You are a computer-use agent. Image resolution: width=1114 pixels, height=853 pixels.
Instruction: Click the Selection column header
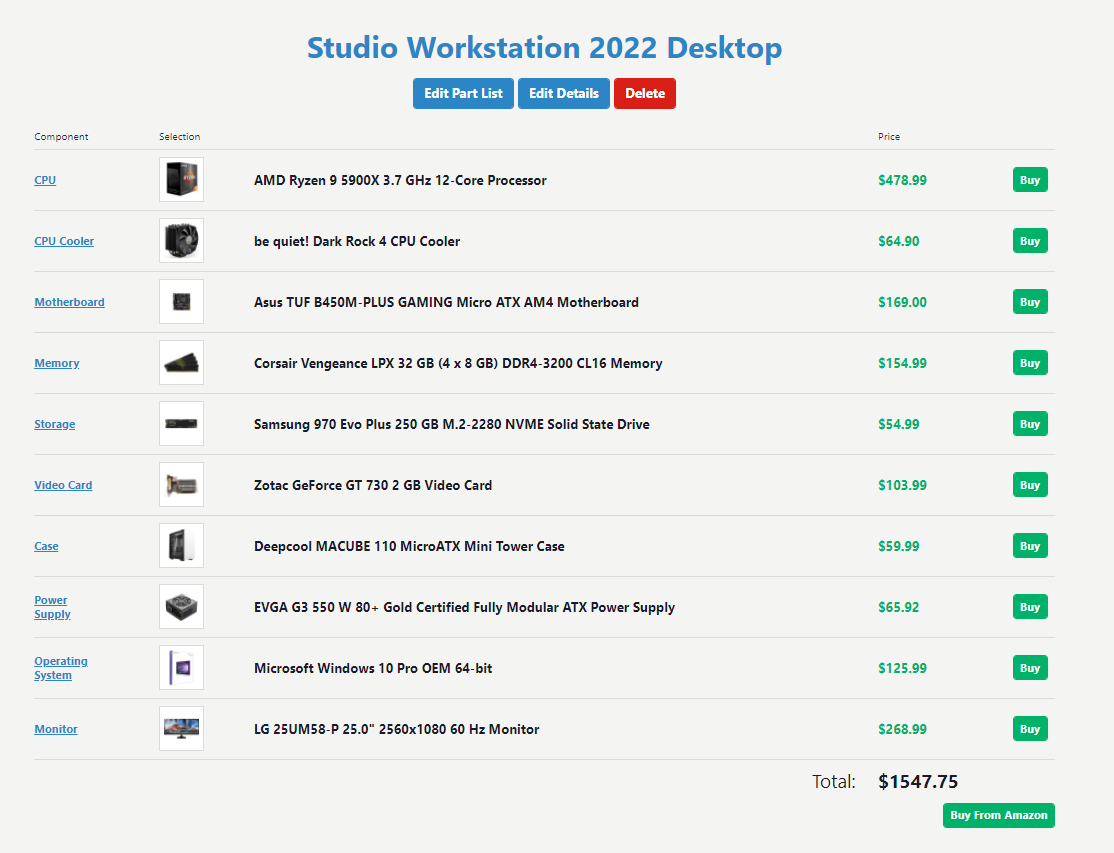click(x=180, y=137)
